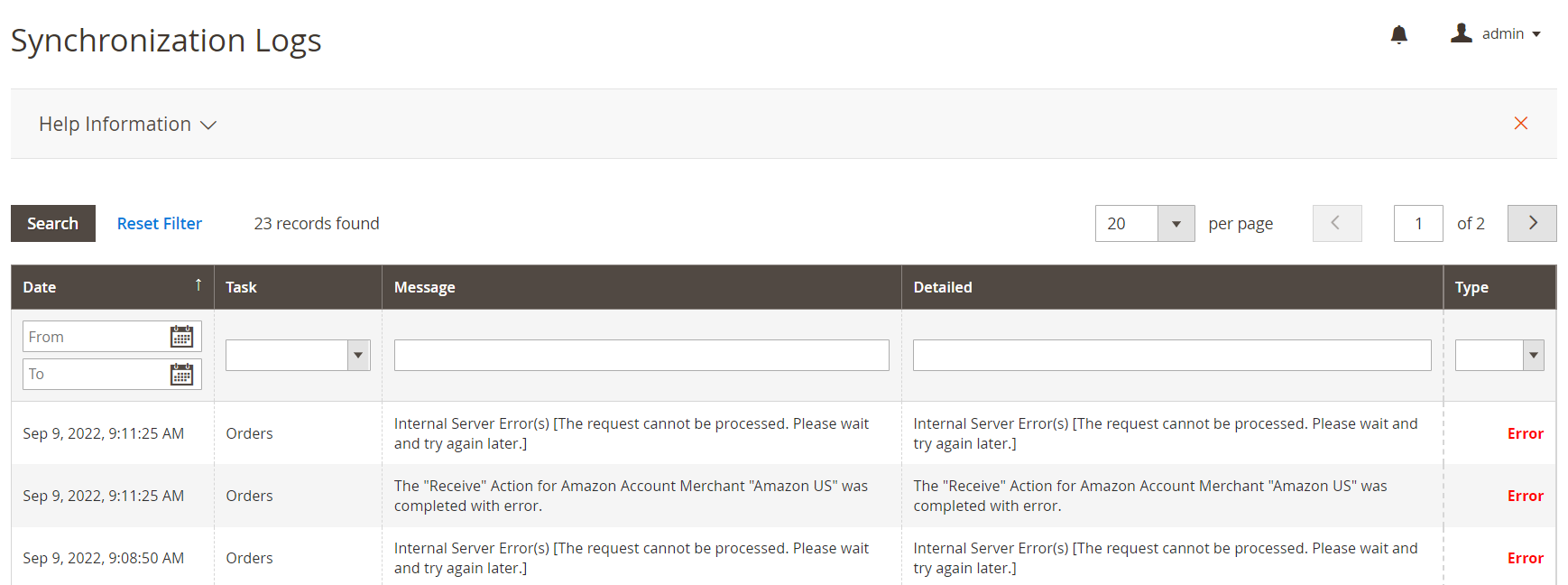Open the records per page dropdown

1176,224
